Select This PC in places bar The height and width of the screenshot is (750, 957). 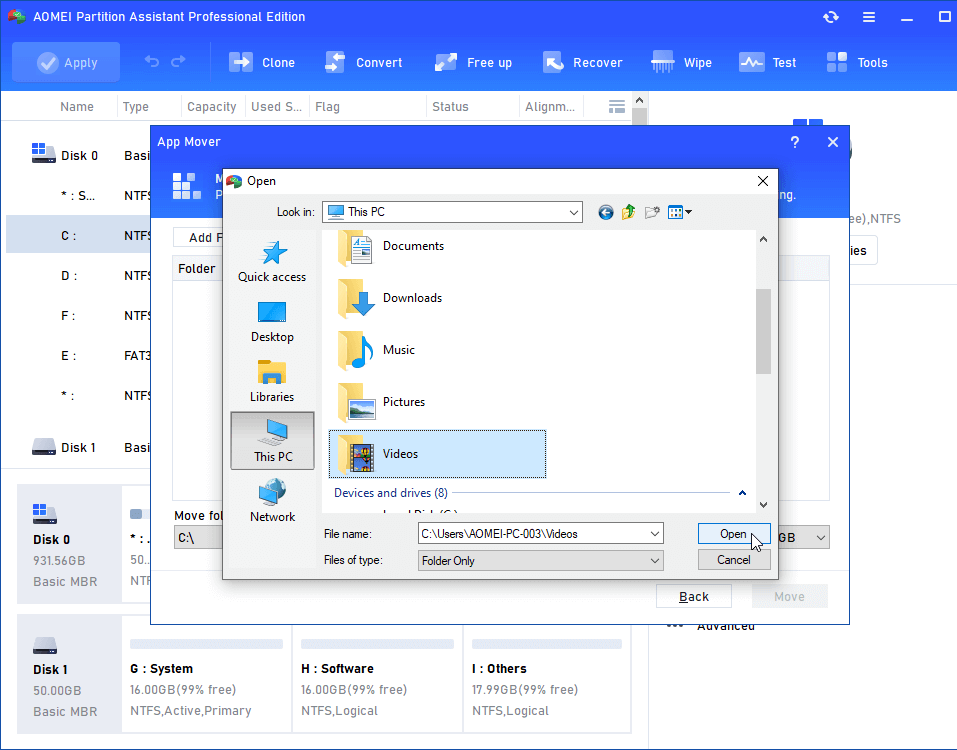tap(273, 441)
